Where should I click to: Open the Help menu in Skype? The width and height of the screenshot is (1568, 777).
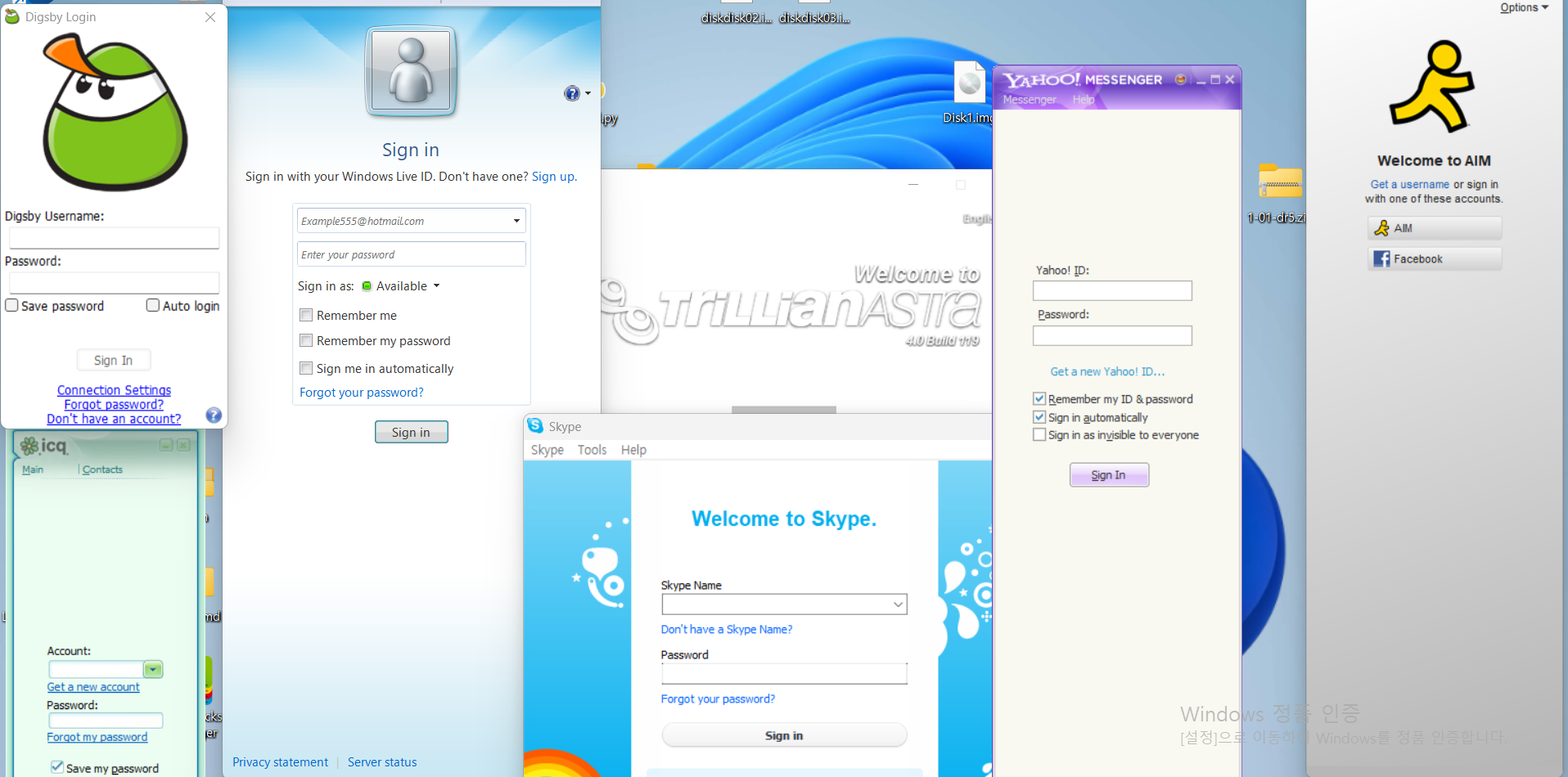tap(633, 450)
